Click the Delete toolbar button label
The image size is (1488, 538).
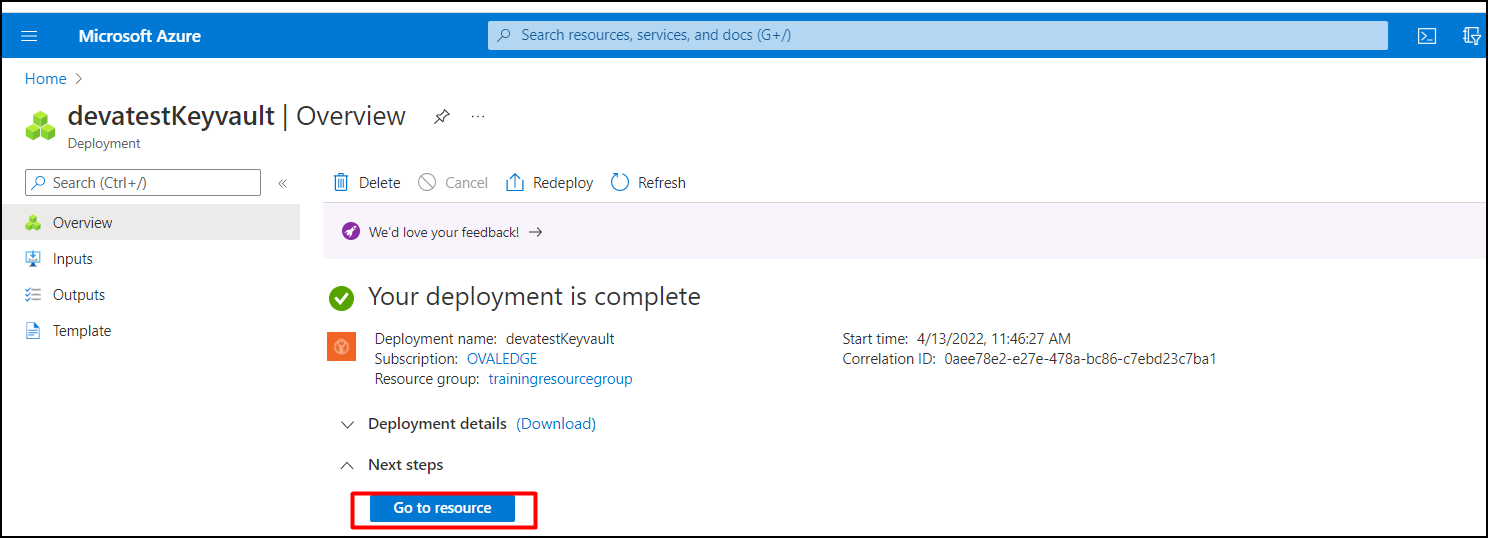[380, 183]
